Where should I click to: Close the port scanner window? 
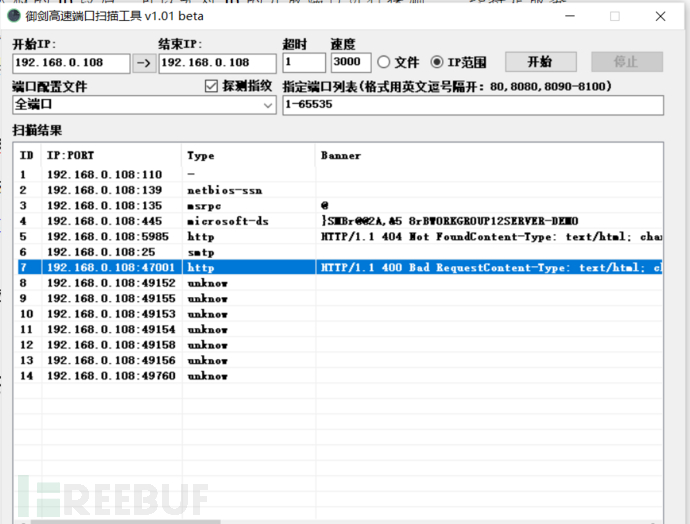coord(661,16)
